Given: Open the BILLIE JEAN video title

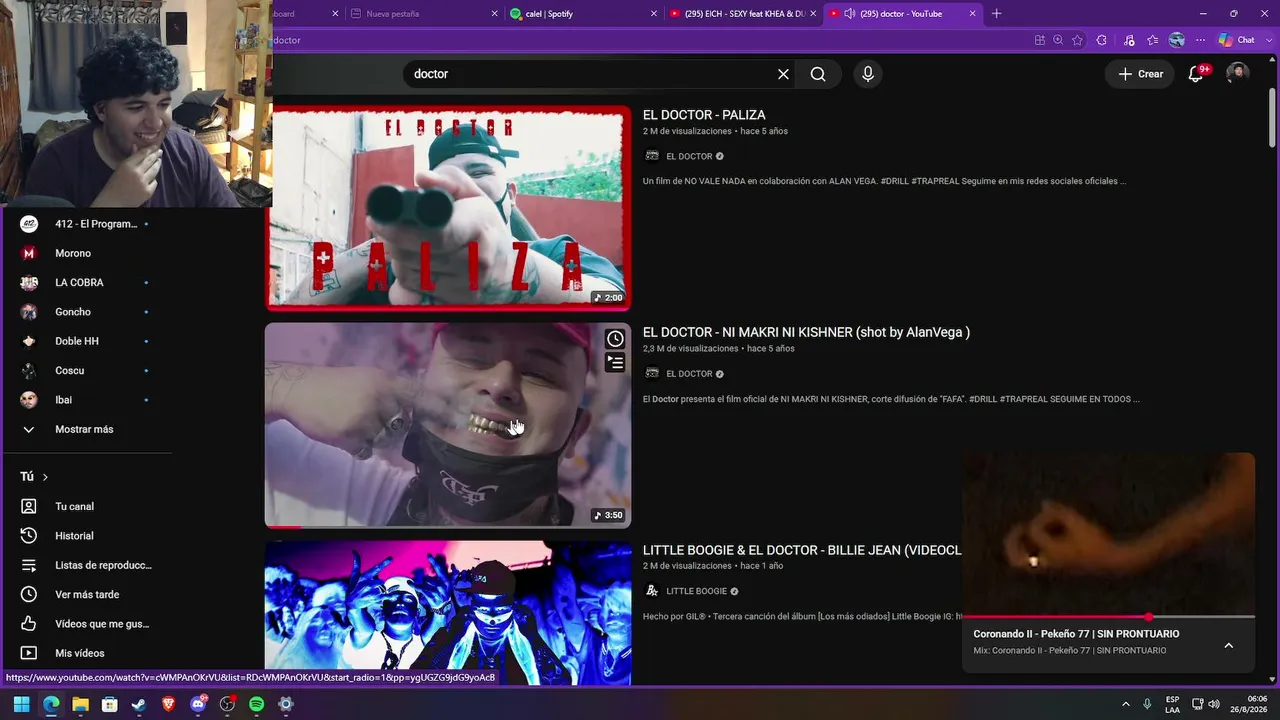Looking at the screenshot, I should coord(802,550).
